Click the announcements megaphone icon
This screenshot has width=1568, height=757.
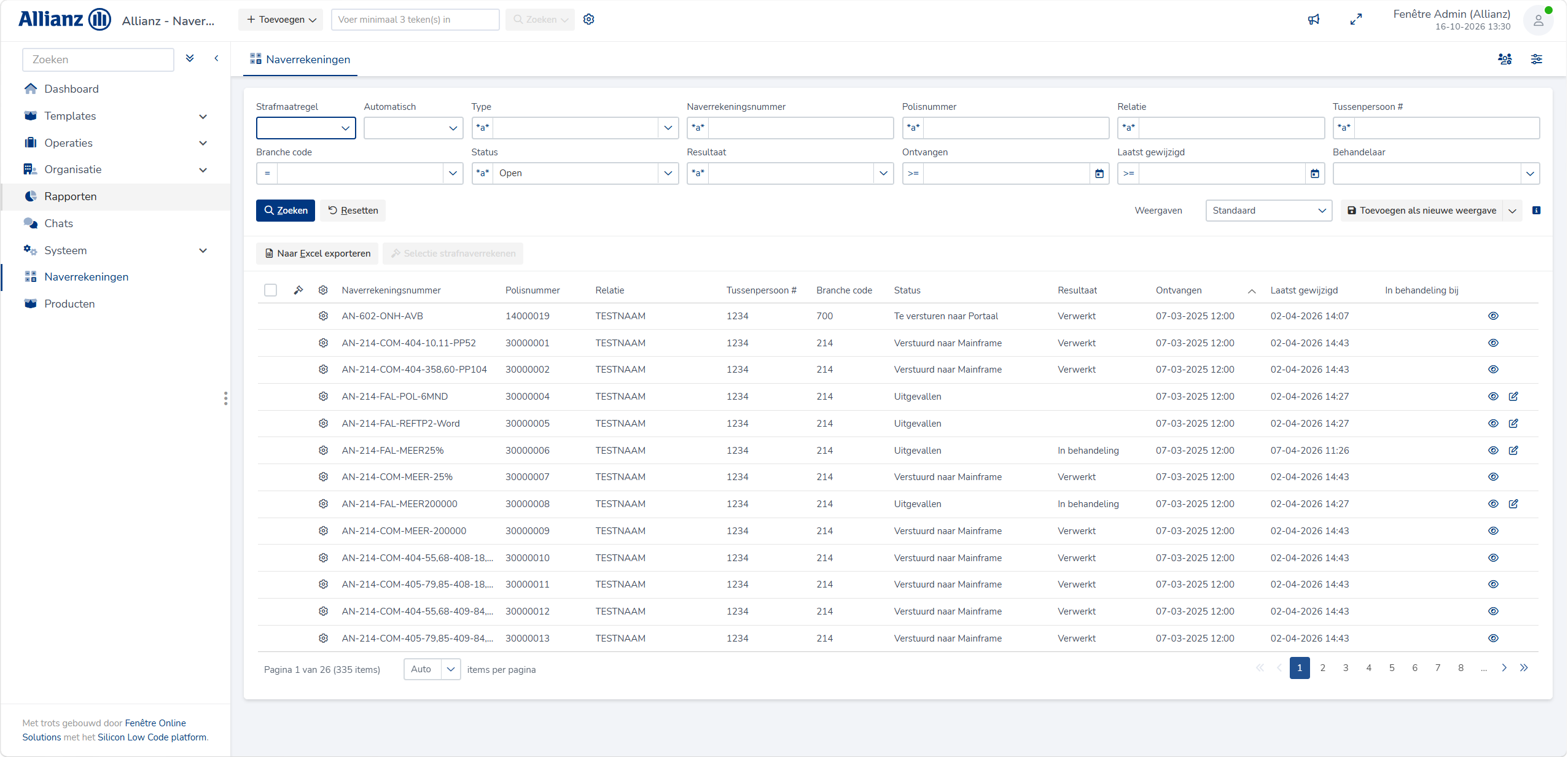[x=1314, y=20]
